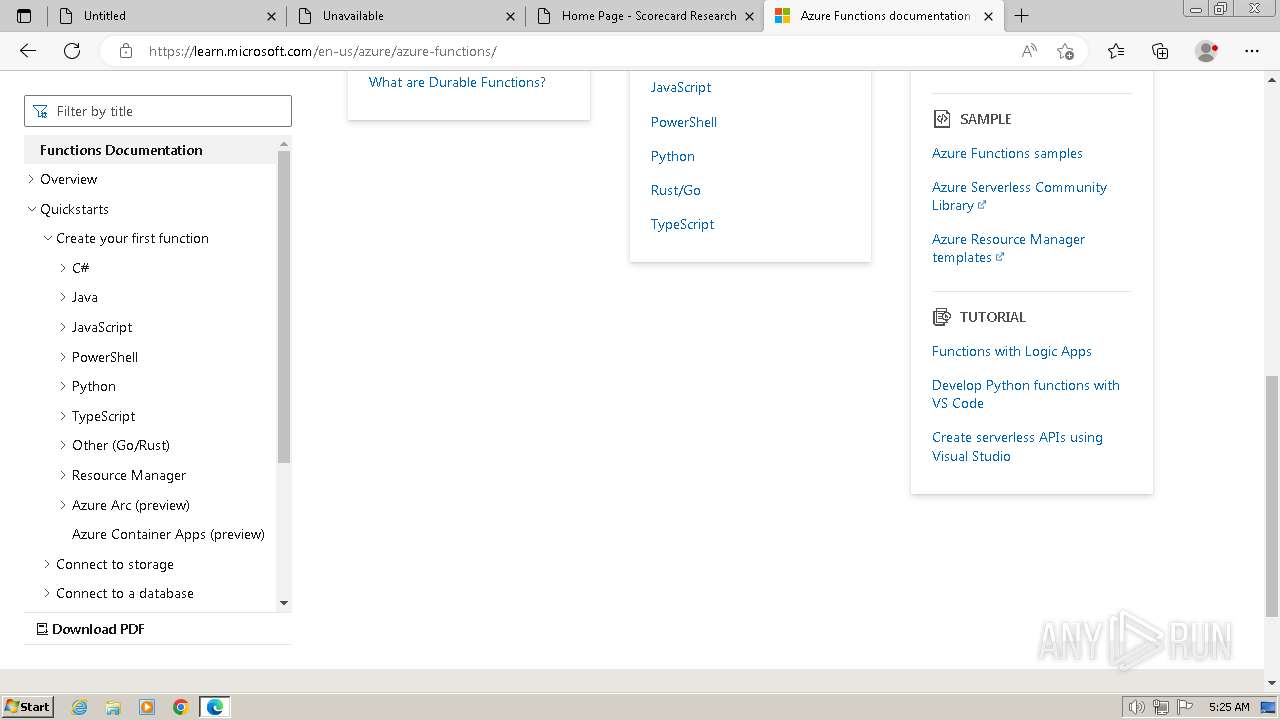This screenshot has height=720, width=1280.
Task: Open Azure Resource Manager templates link
Action: [1008, 248]
